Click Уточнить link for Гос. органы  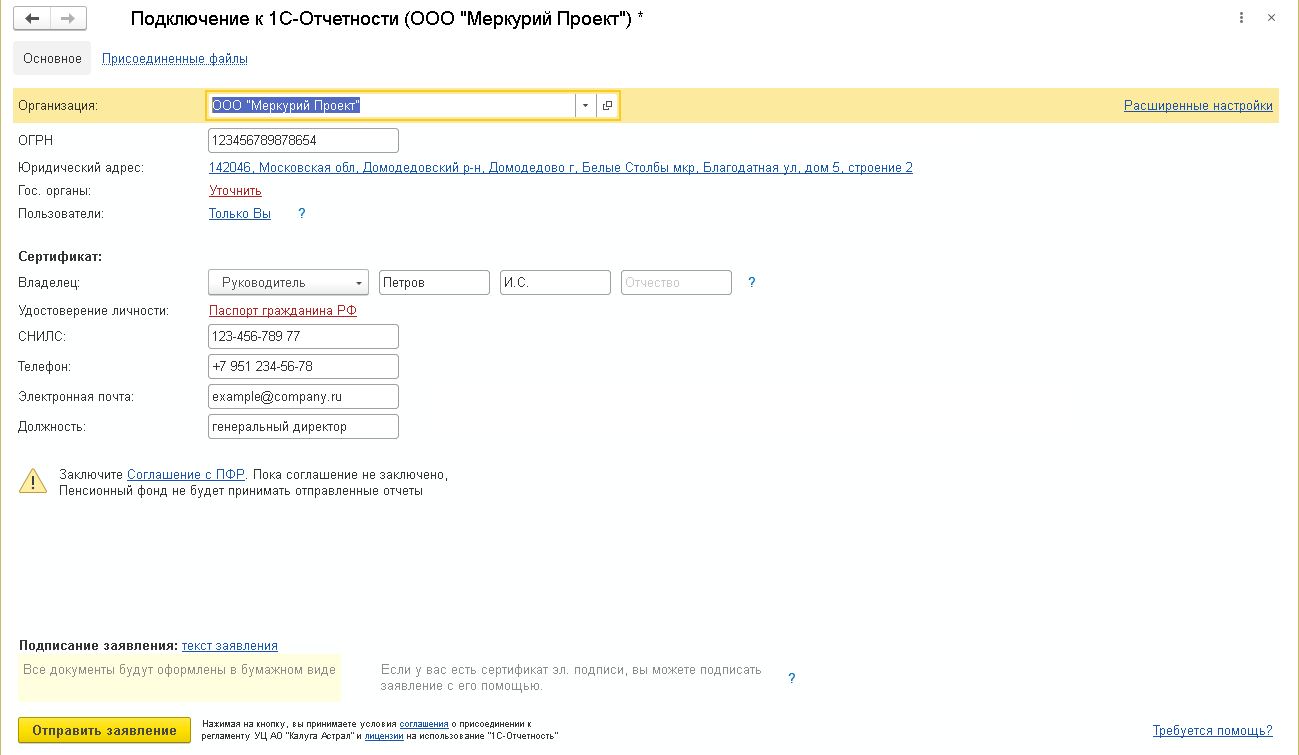[x=235, y=191]
